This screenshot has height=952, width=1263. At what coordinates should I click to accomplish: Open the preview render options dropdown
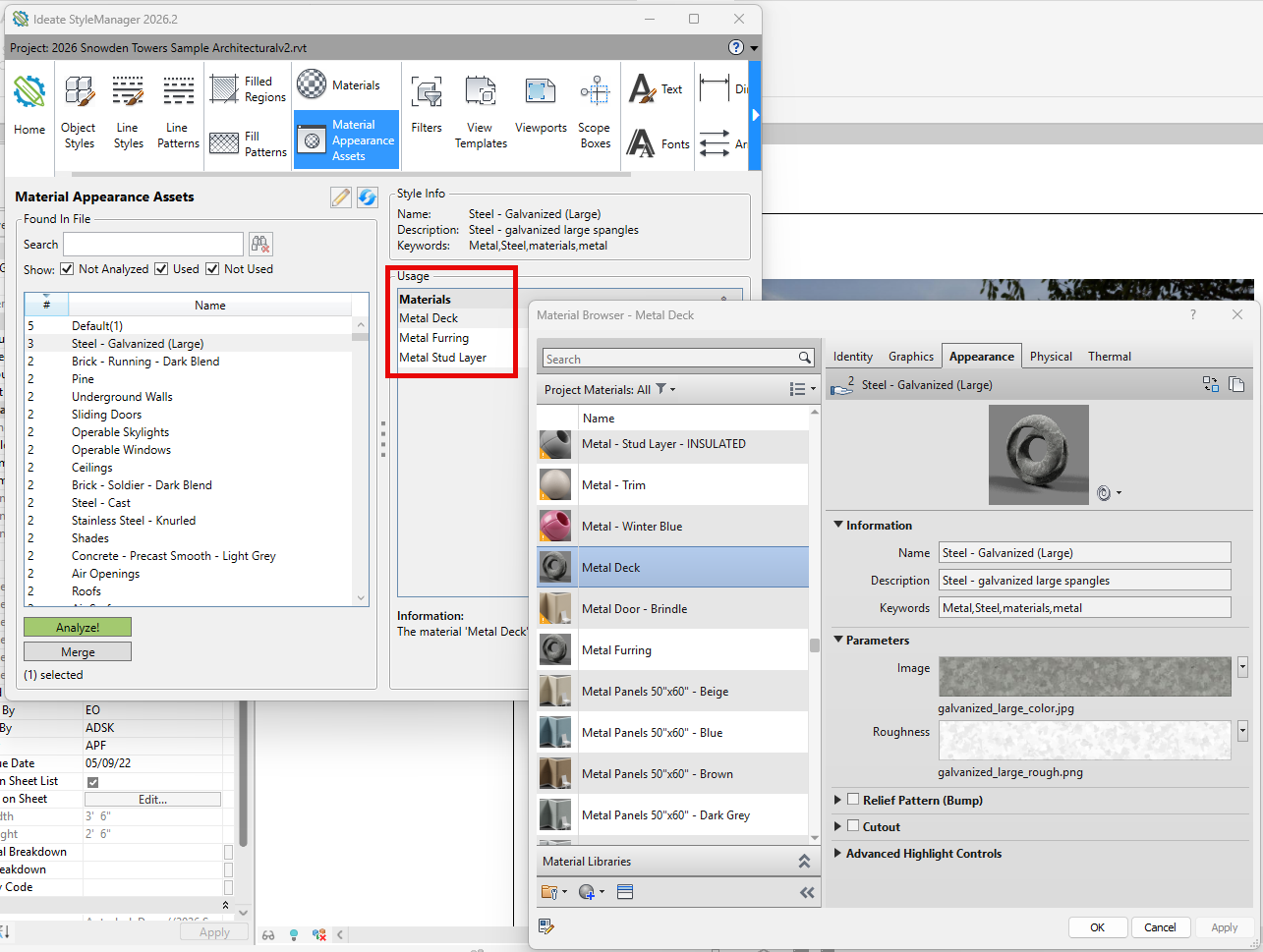tap(1109, 493)
